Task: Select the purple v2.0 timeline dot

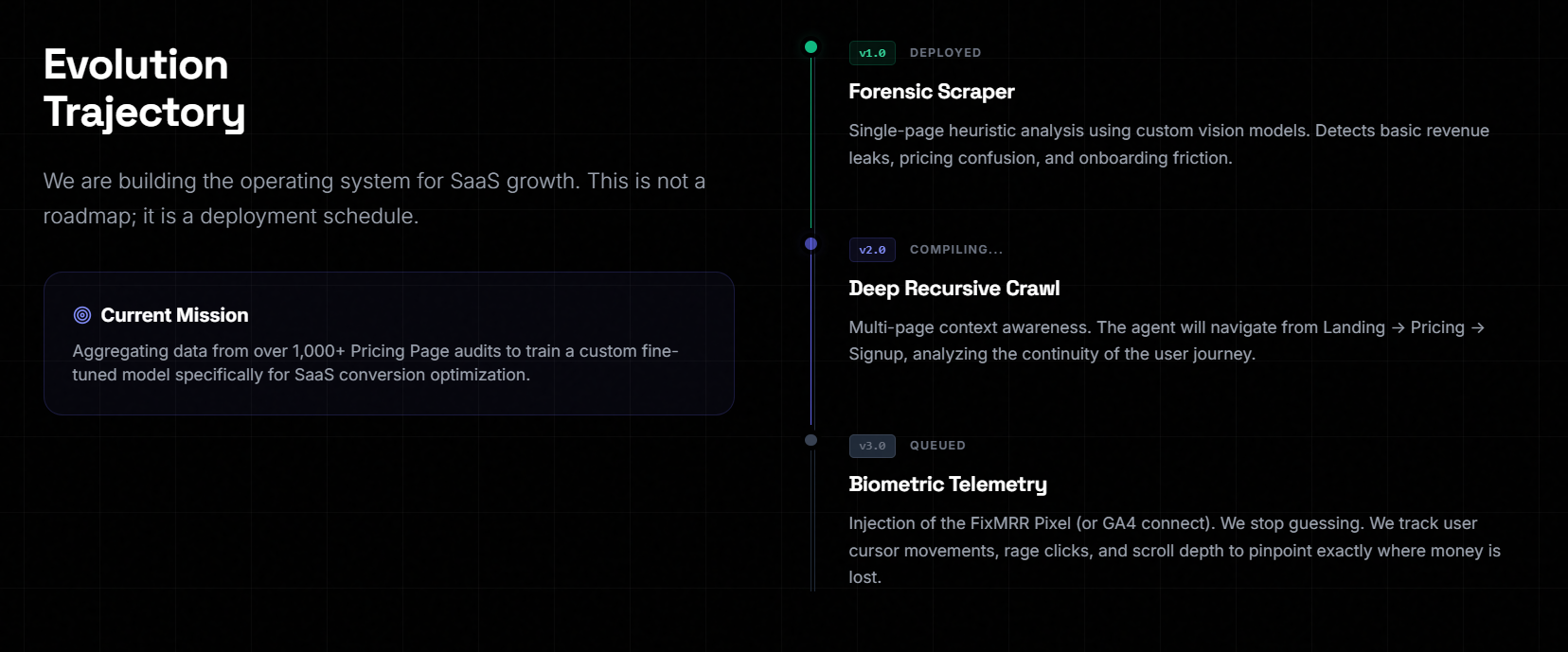Action: 811,244
